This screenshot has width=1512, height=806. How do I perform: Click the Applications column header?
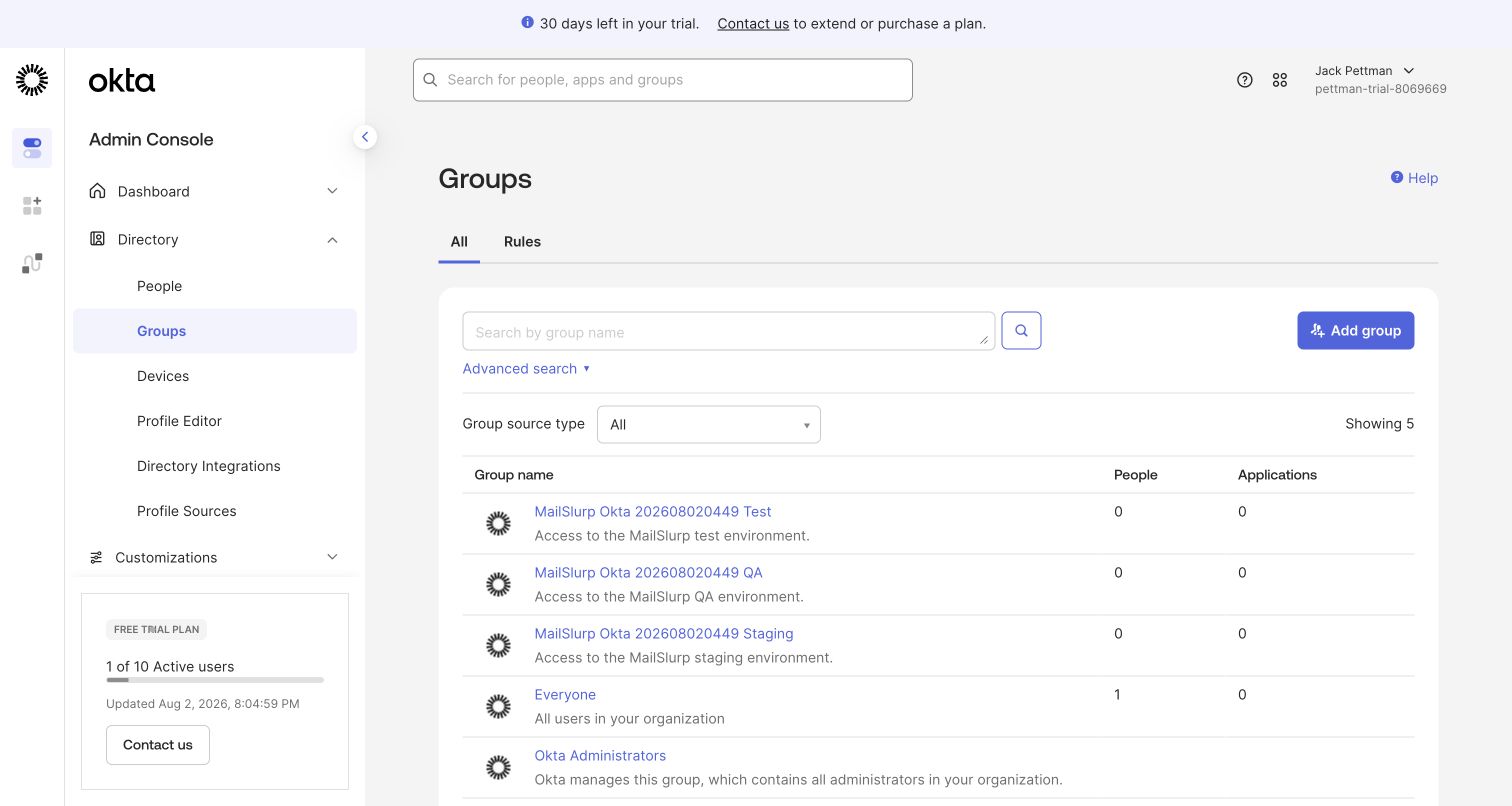[x=1277, y=475]
